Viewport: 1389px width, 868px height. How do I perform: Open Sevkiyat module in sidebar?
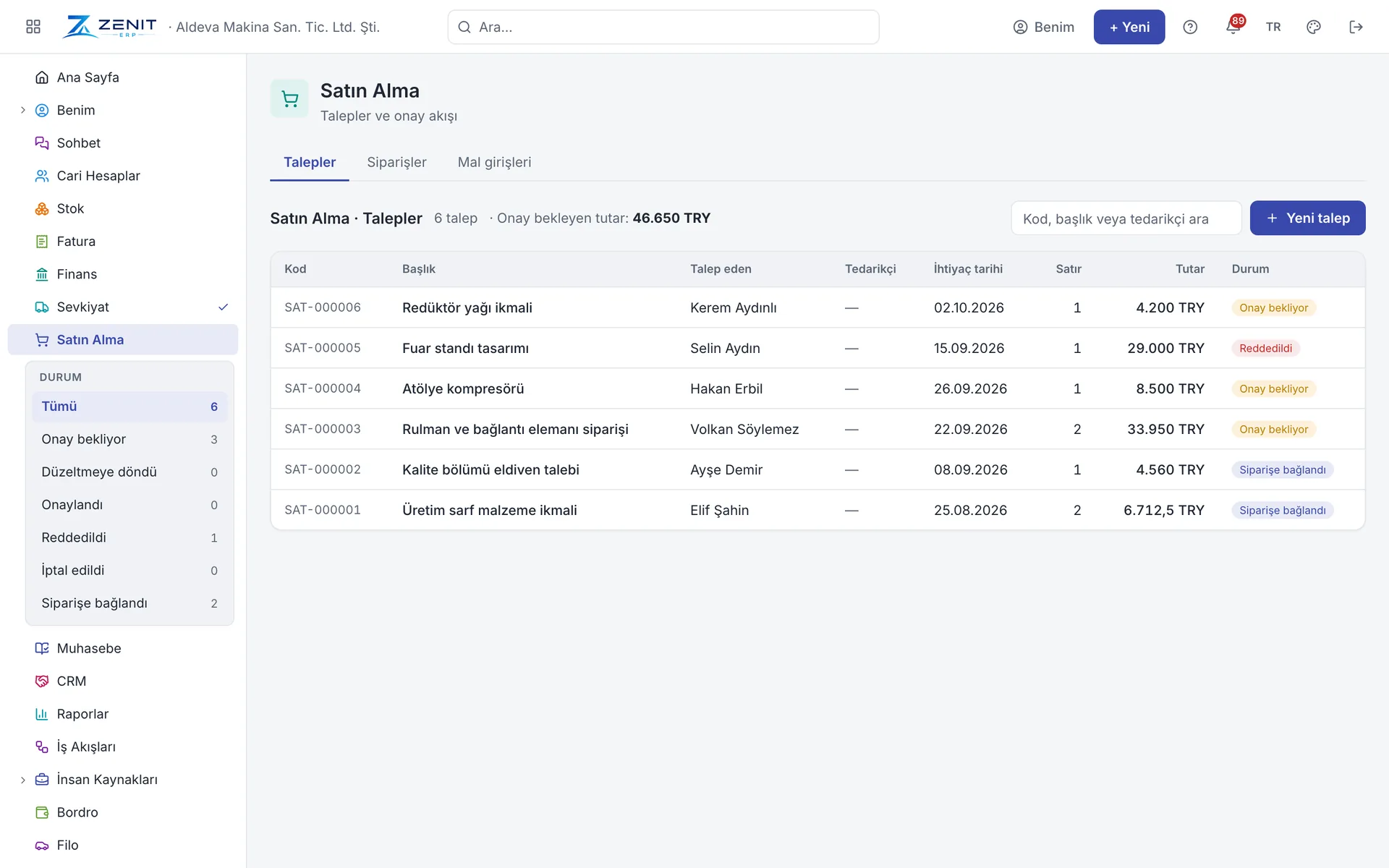point(123,307)
